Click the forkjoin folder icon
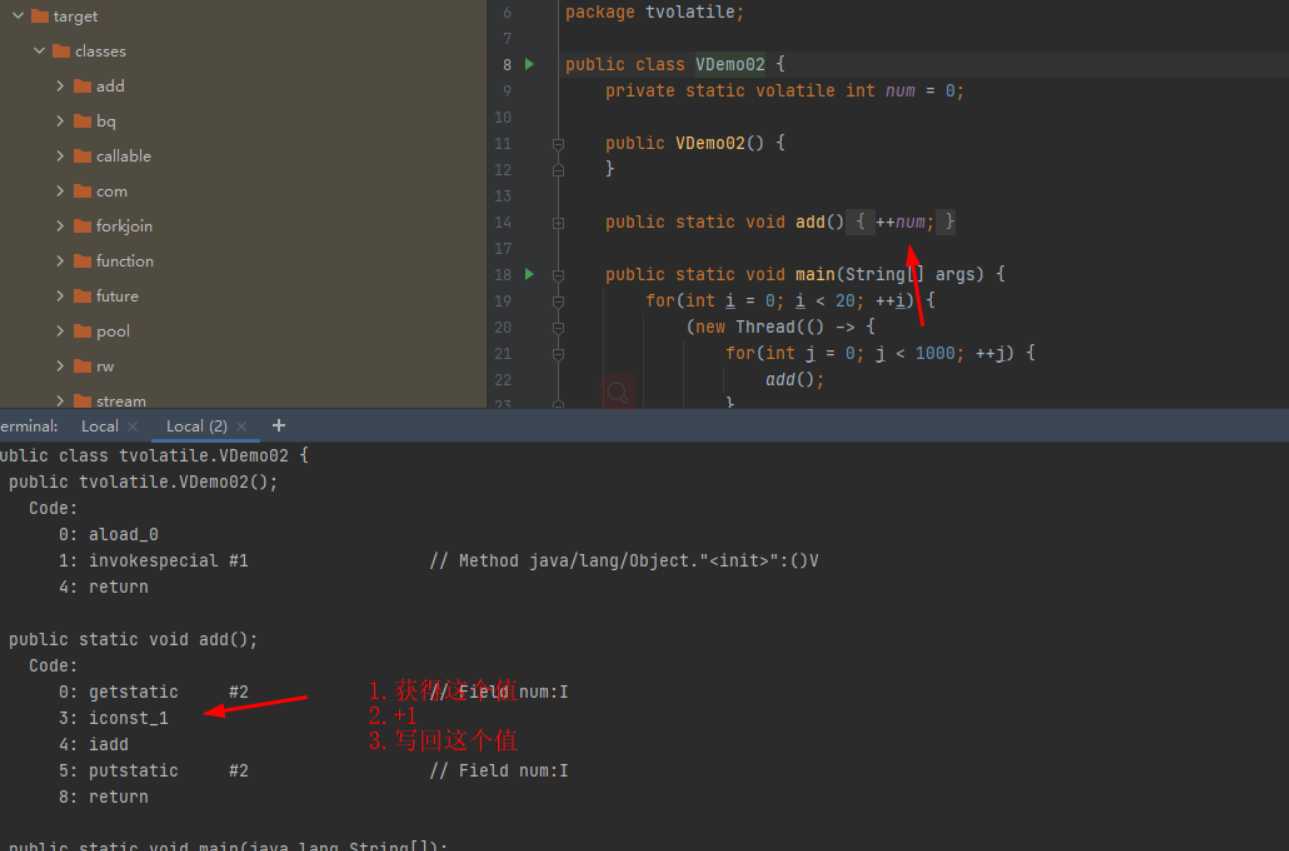 tap(82, 226)
